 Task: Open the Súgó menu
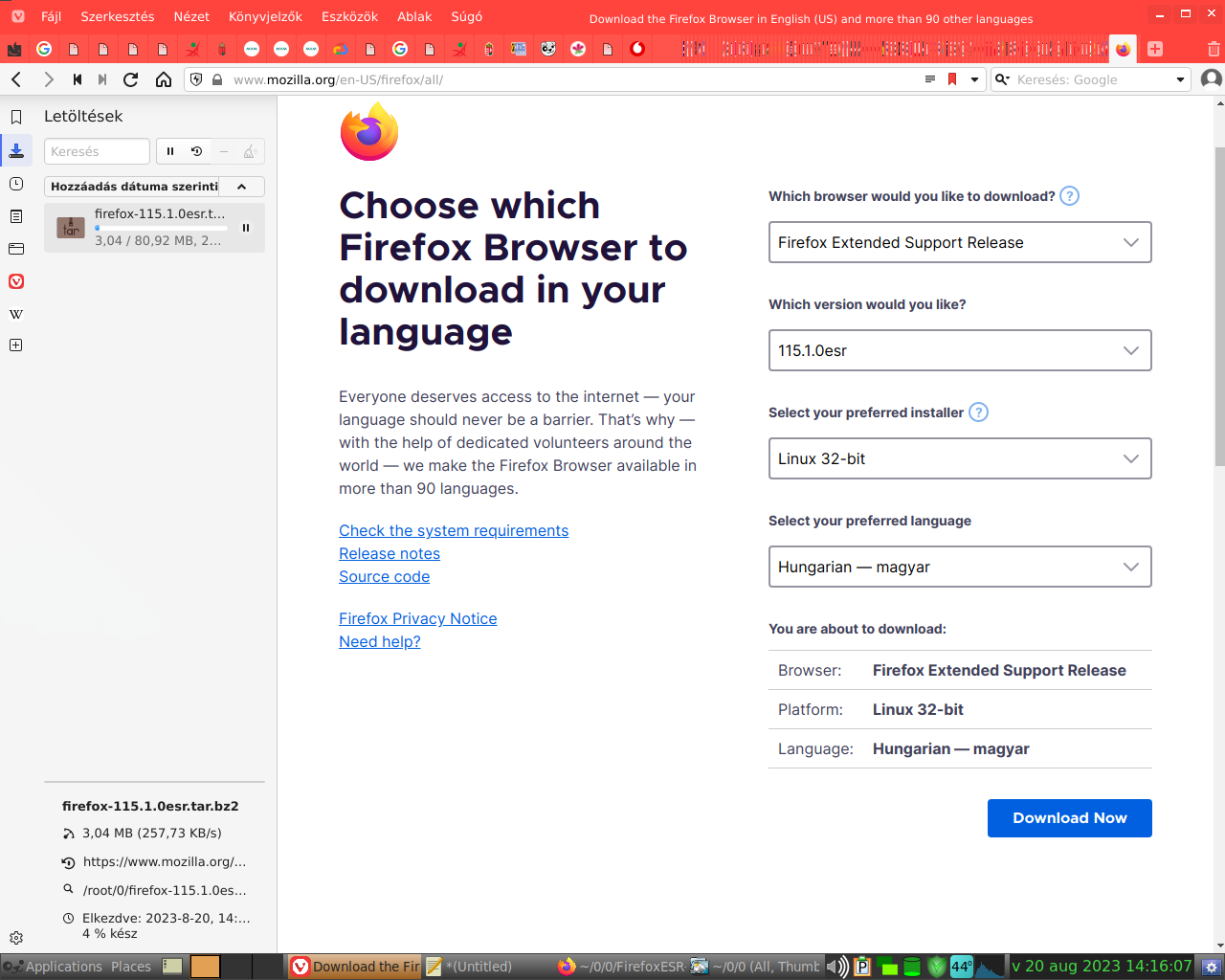tap(467, 16)
